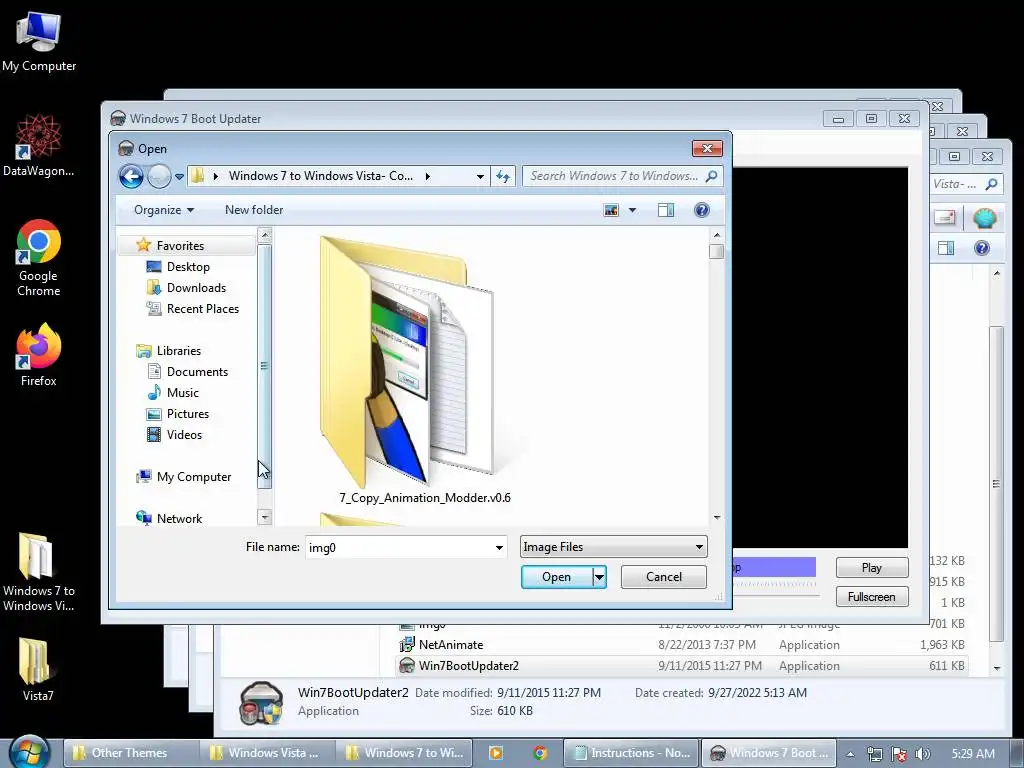Image resolution: width=1024 pixels, height=768 pixels.
Task: Click the Open button's split arrow
Action: coord(599,577)
